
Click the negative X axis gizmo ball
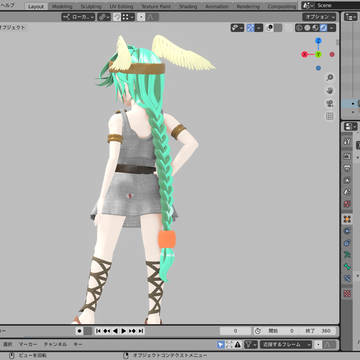(x=332, y=54)
